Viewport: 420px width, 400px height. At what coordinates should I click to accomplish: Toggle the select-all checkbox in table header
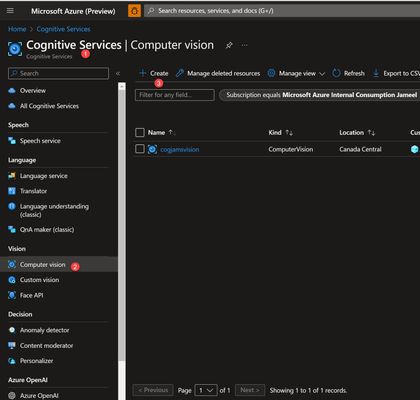click(x=140, y=133)
